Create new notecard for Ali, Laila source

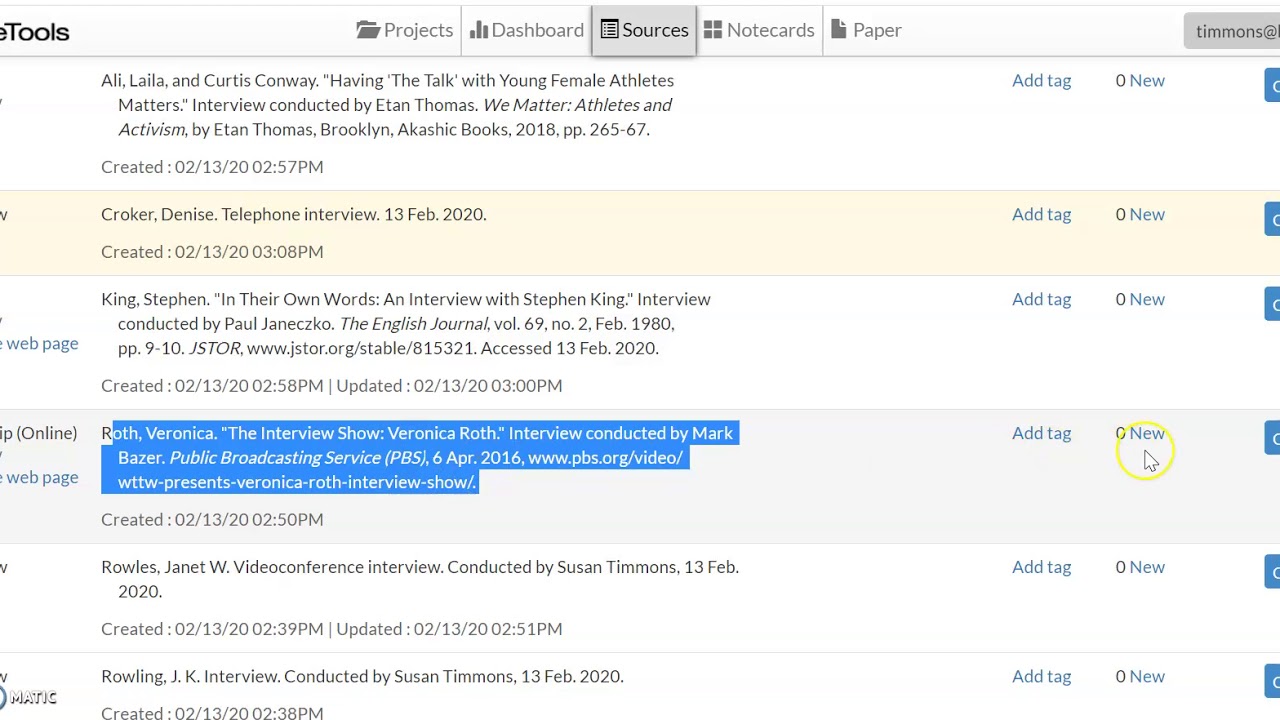coord(1147,80)
